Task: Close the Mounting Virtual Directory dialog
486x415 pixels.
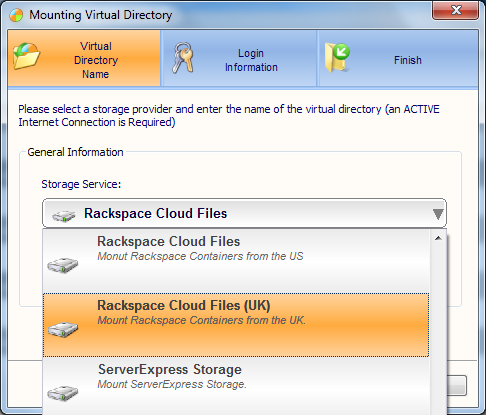Action: (456, 10)
